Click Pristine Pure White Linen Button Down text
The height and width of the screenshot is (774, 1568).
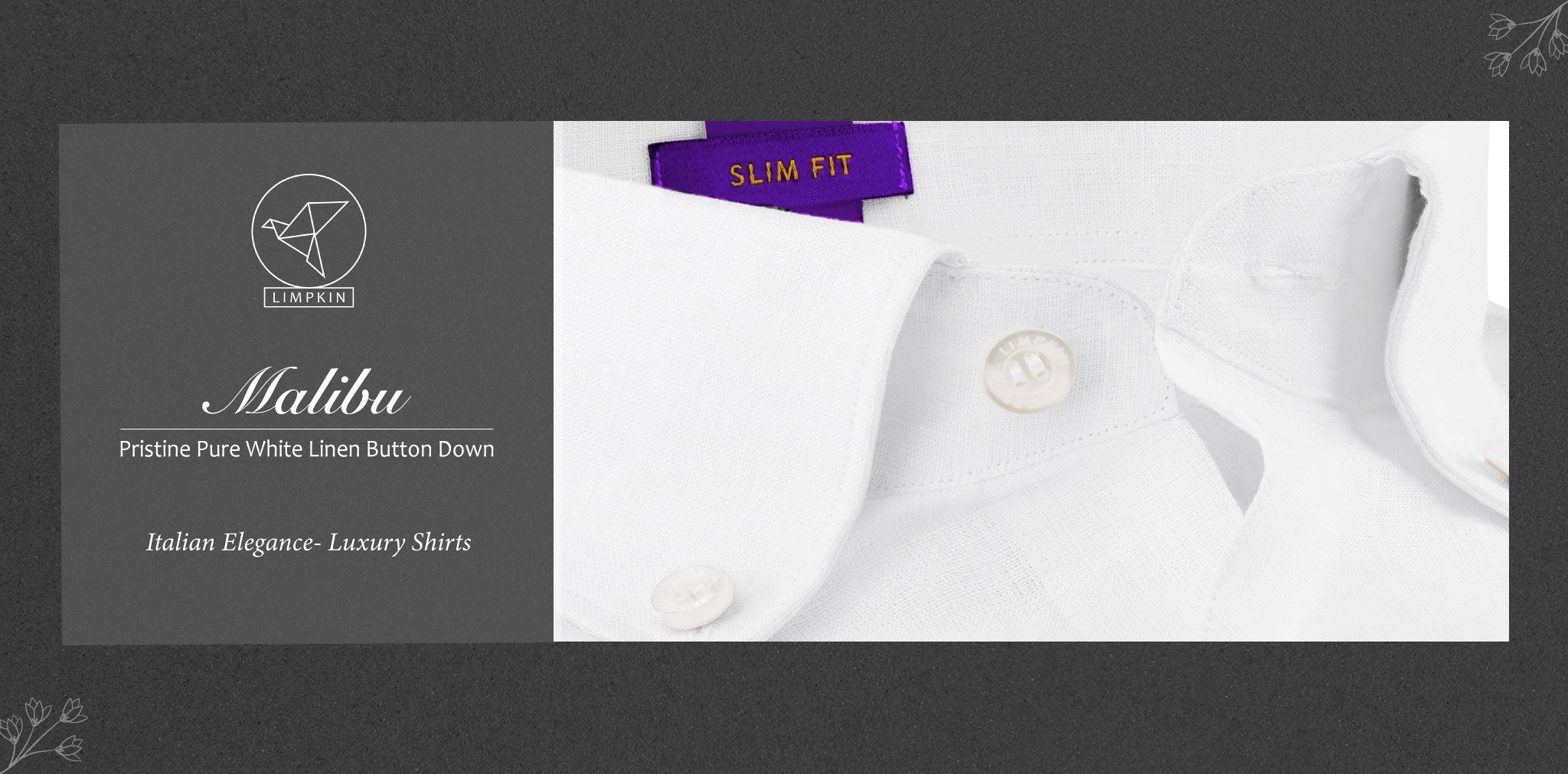point(306,449)
